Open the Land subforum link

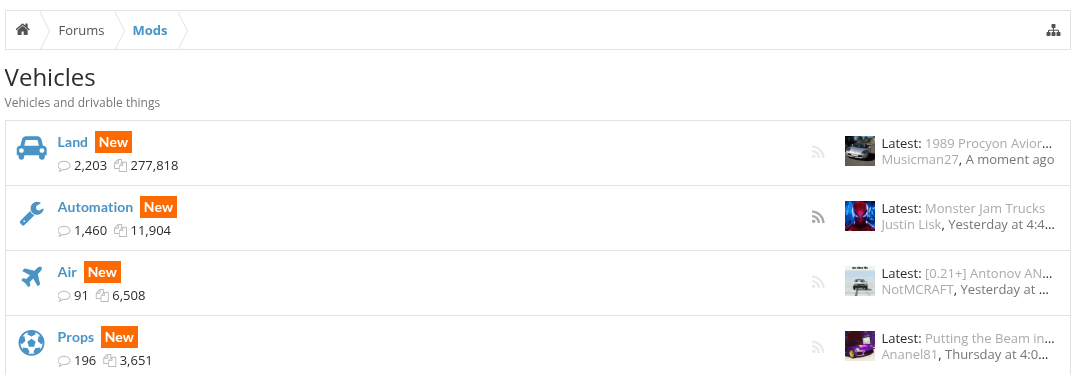73,142
